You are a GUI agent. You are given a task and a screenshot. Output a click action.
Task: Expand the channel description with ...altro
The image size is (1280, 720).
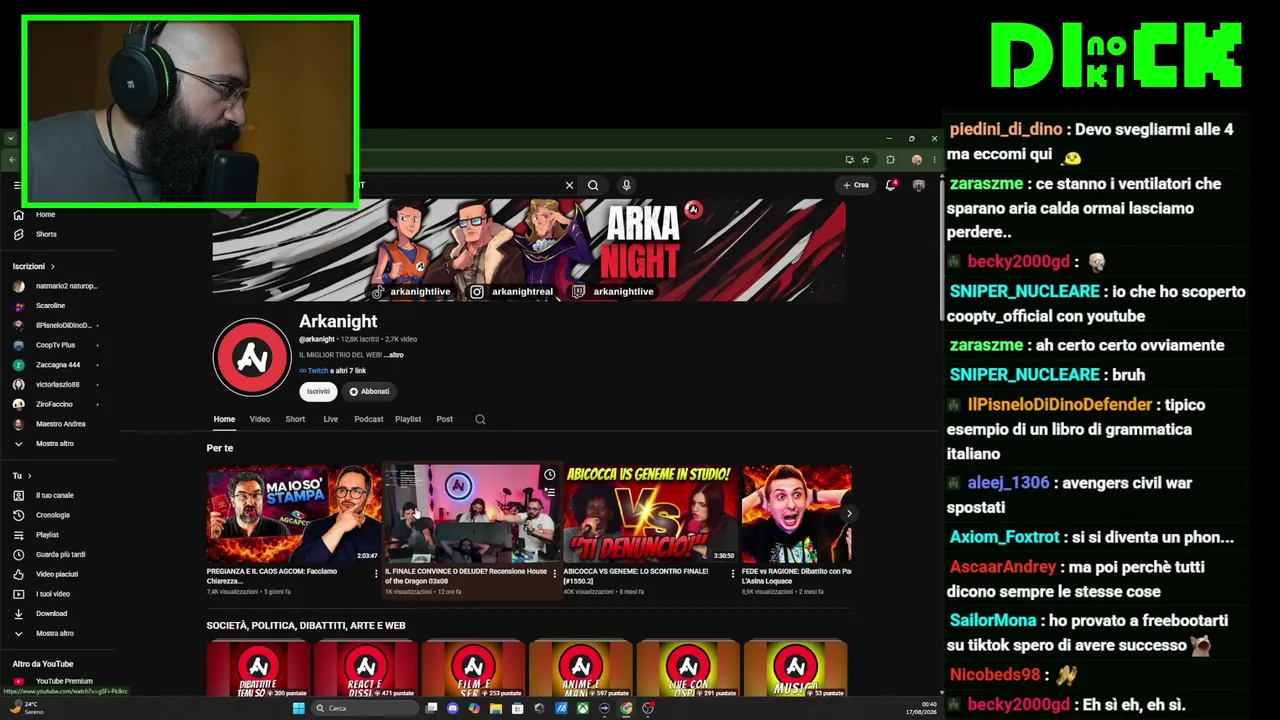[x=393, y=355]
